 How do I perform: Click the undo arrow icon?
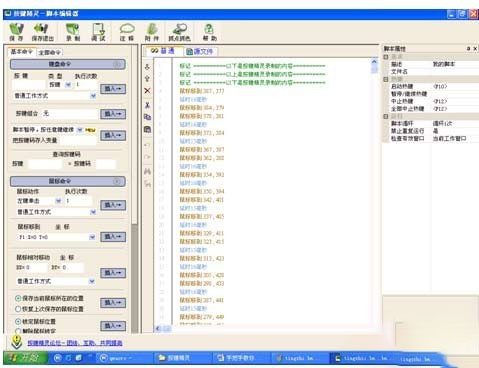coord(147,145)
